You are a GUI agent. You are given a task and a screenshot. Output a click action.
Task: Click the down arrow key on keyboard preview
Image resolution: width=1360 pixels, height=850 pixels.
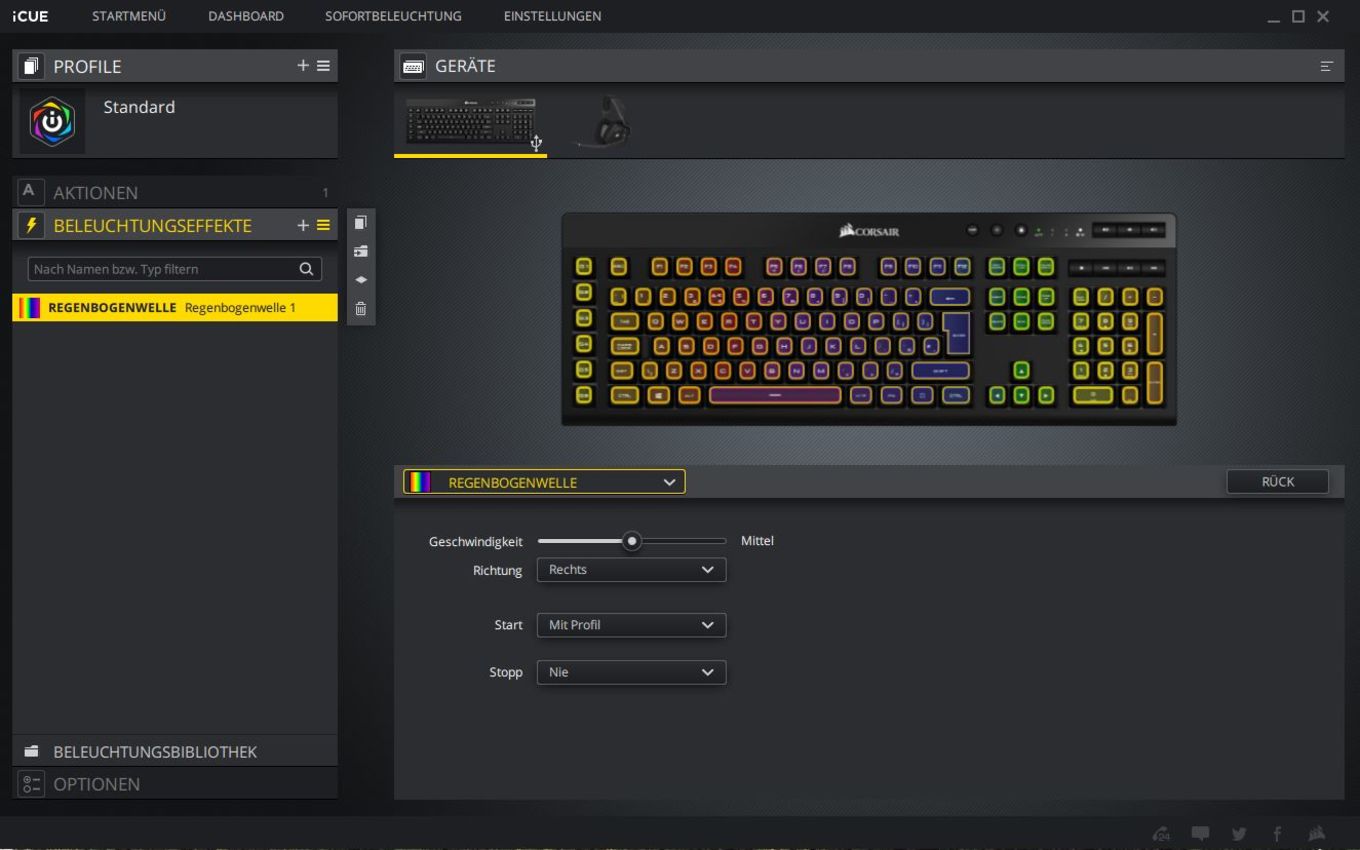tap(1021, 395)
